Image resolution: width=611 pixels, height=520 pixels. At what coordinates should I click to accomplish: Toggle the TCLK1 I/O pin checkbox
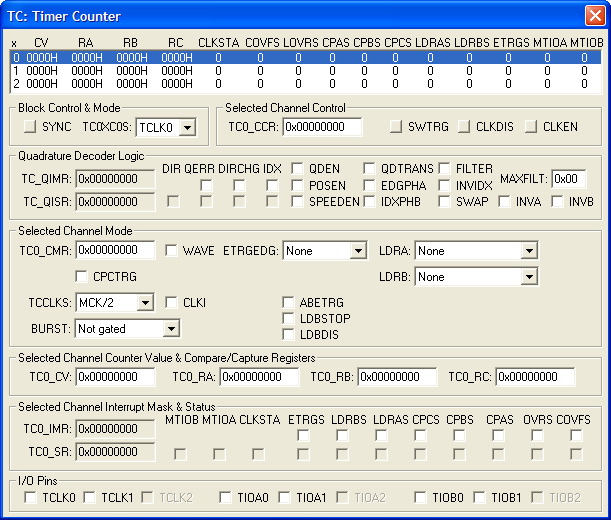coord(89,497)
